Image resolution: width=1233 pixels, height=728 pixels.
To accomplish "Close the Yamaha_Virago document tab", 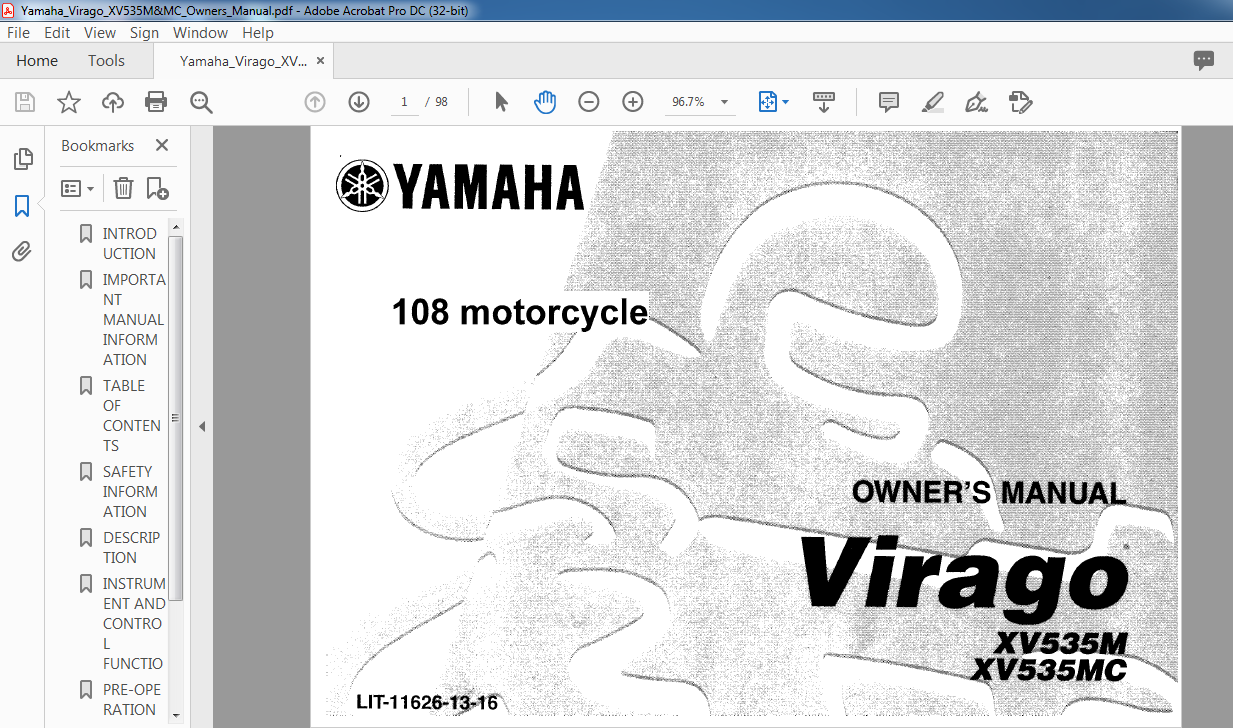I will click(321, 61).
